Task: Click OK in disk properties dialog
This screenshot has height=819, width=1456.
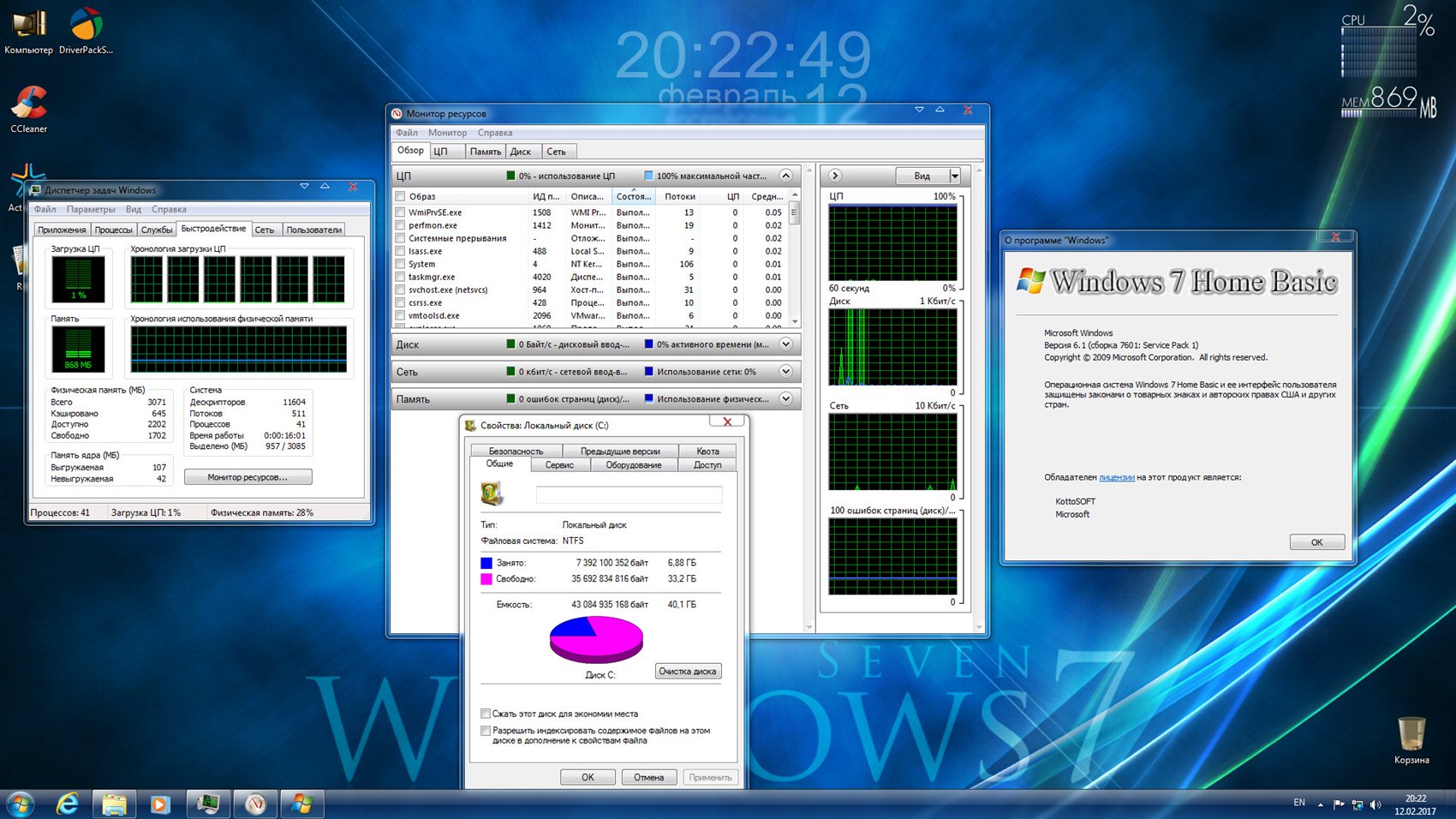Action: click(x=588, y=777)
